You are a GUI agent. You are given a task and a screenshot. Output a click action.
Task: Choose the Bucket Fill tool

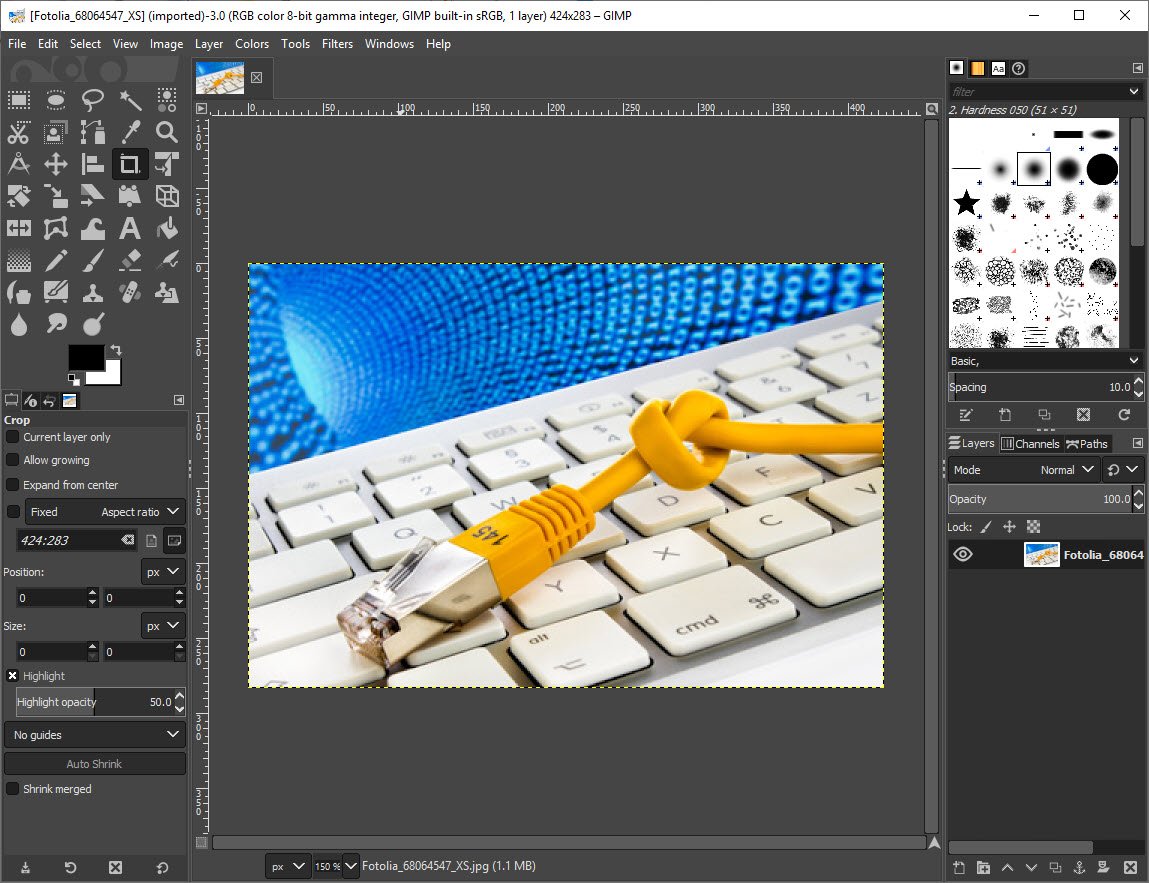pos(167,228)
